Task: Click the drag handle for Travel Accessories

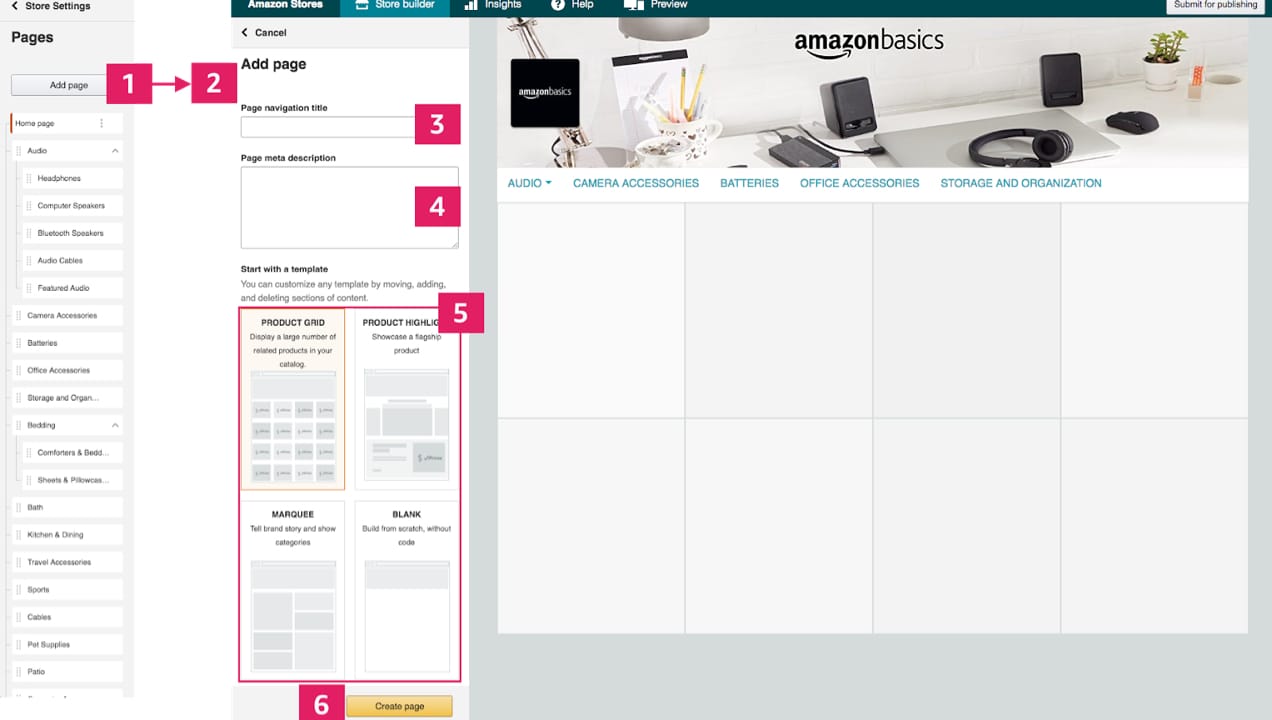Action: [x=18, y=562]
